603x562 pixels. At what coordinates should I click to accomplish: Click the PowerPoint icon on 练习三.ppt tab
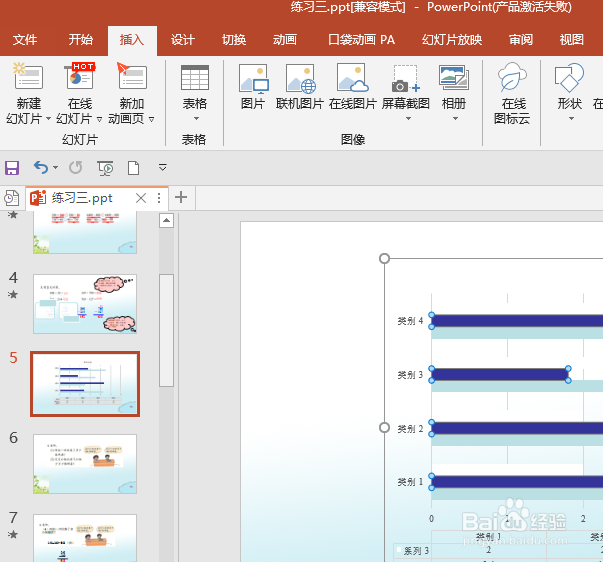tap(38, 198)
